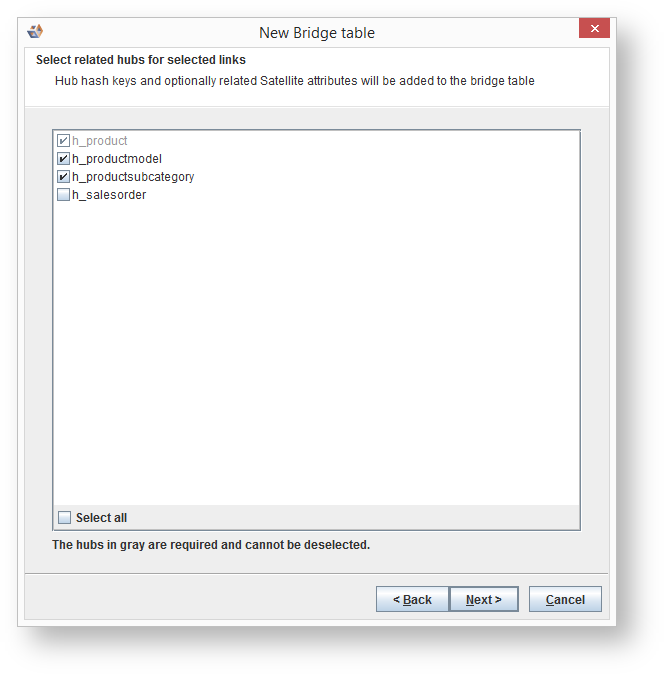
Task: Click the empty area of the hubs list
Action: (x=316, y=350)
